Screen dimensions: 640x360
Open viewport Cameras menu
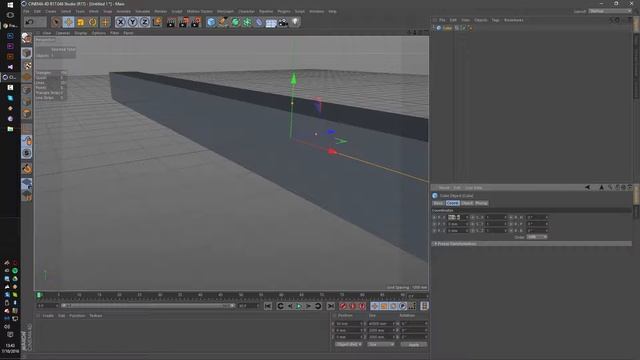[63, 33]
